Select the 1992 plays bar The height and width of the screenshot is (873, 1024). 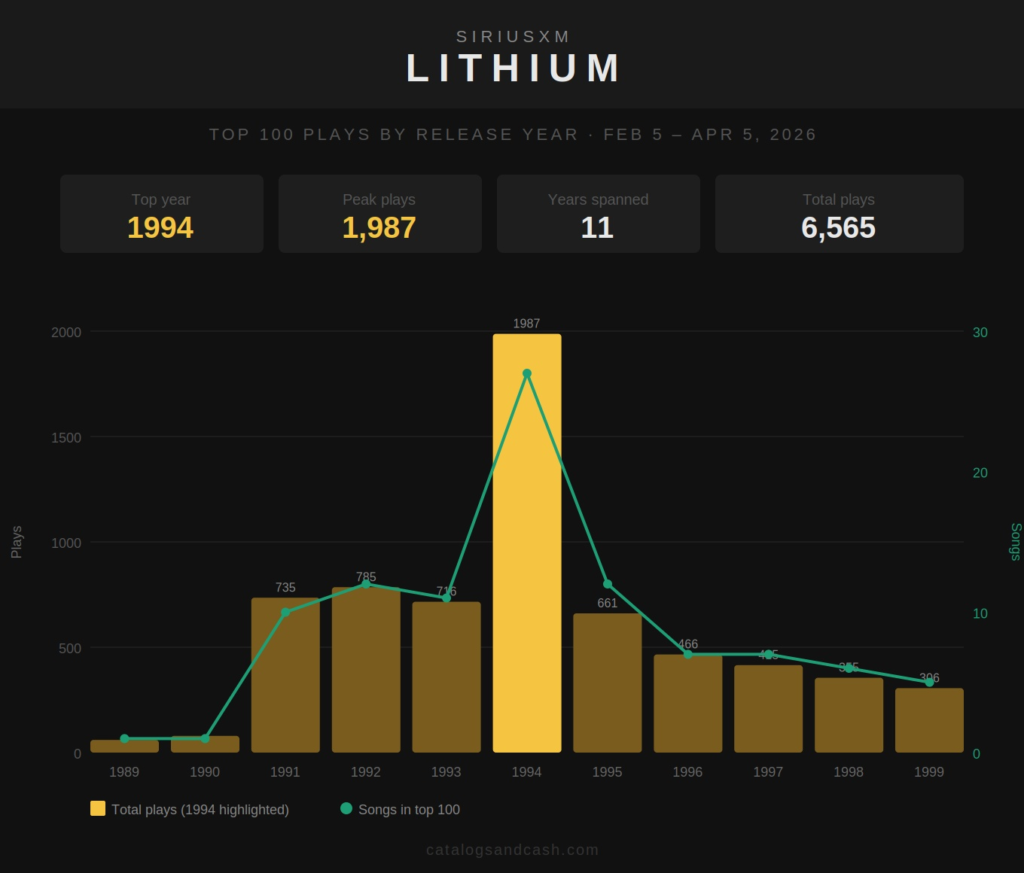[x=366, y=670]
